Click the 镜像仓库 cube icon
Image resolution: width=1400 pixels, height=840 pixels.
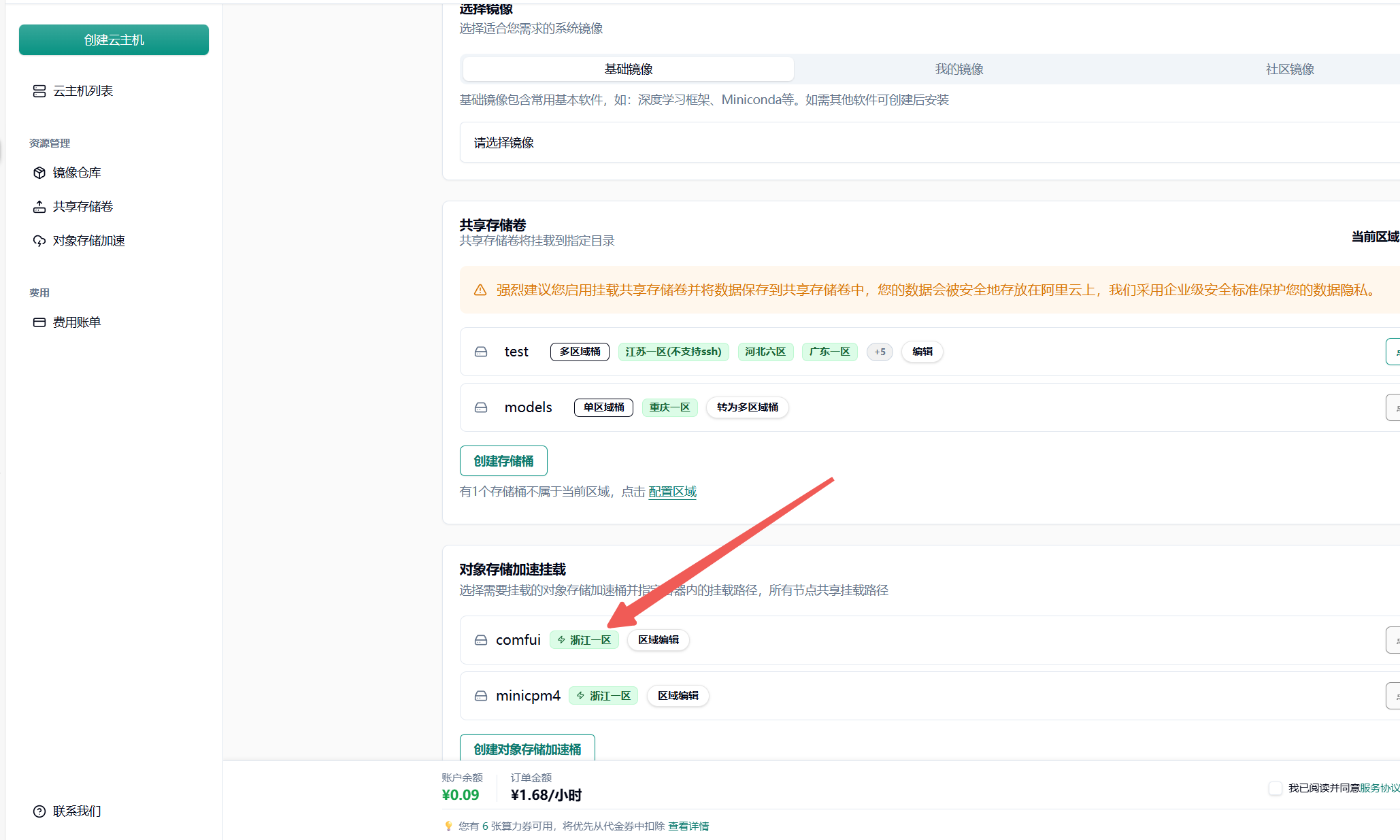coord(39,173)
